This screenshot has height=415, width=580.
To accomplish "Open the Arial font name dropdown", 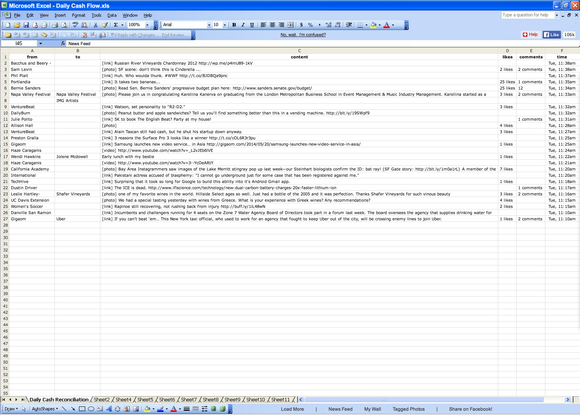I will coord(209,25).
